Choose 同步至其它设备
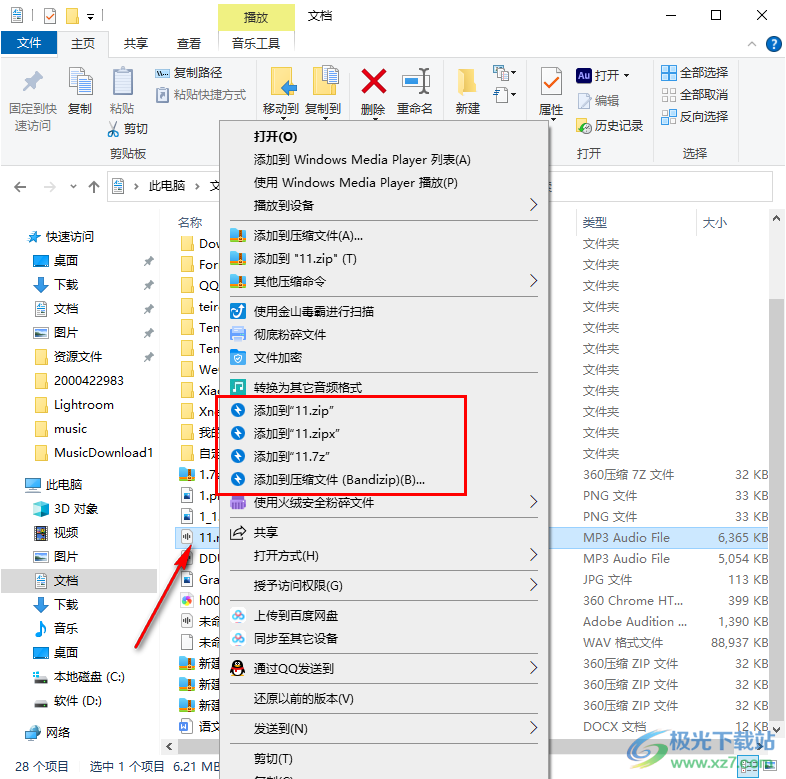 point(383,639)
